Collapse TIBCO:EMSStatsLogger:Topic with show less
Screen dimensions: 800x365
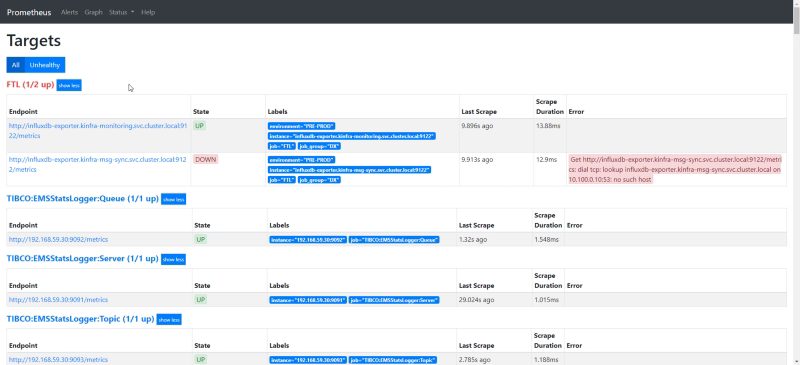(x=169, y=320)
